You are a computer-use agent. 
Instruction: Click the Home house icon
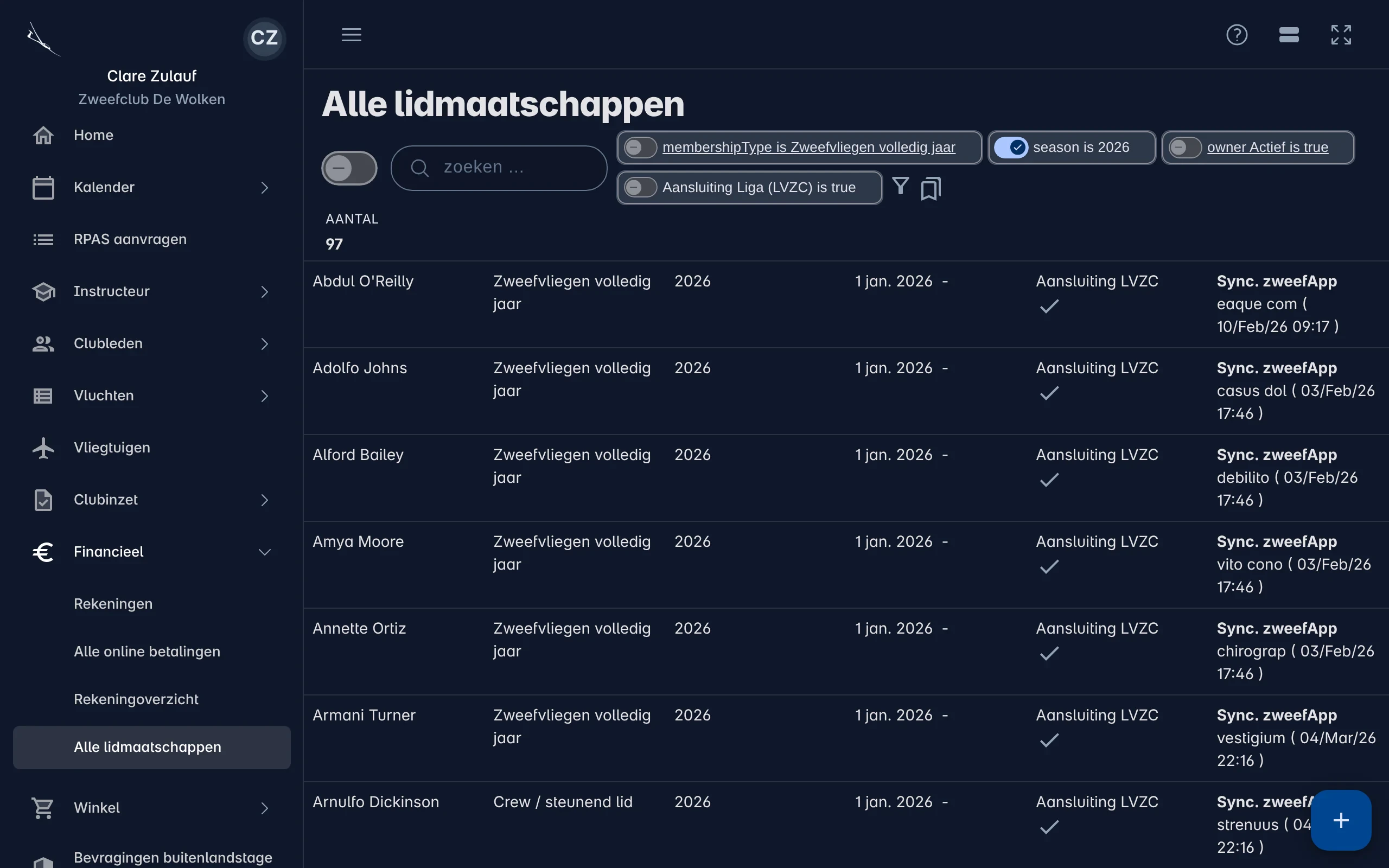point(43,136)
